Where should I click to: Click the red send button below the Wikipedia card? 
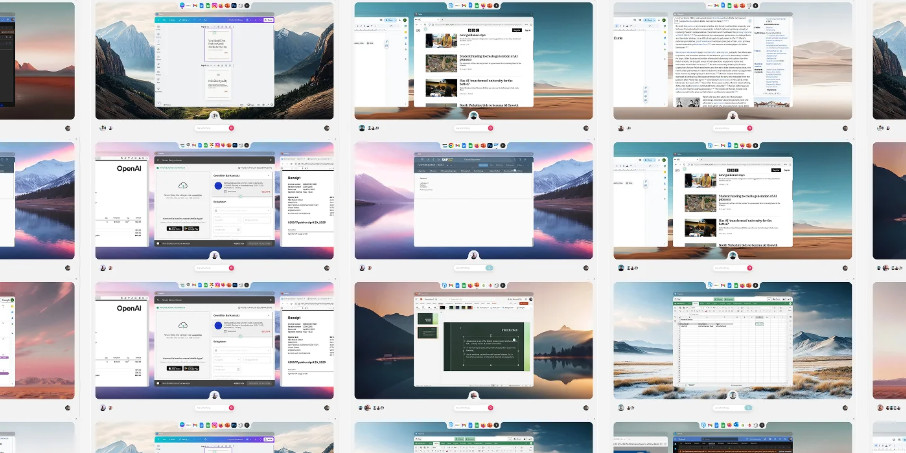pos(749,128)
